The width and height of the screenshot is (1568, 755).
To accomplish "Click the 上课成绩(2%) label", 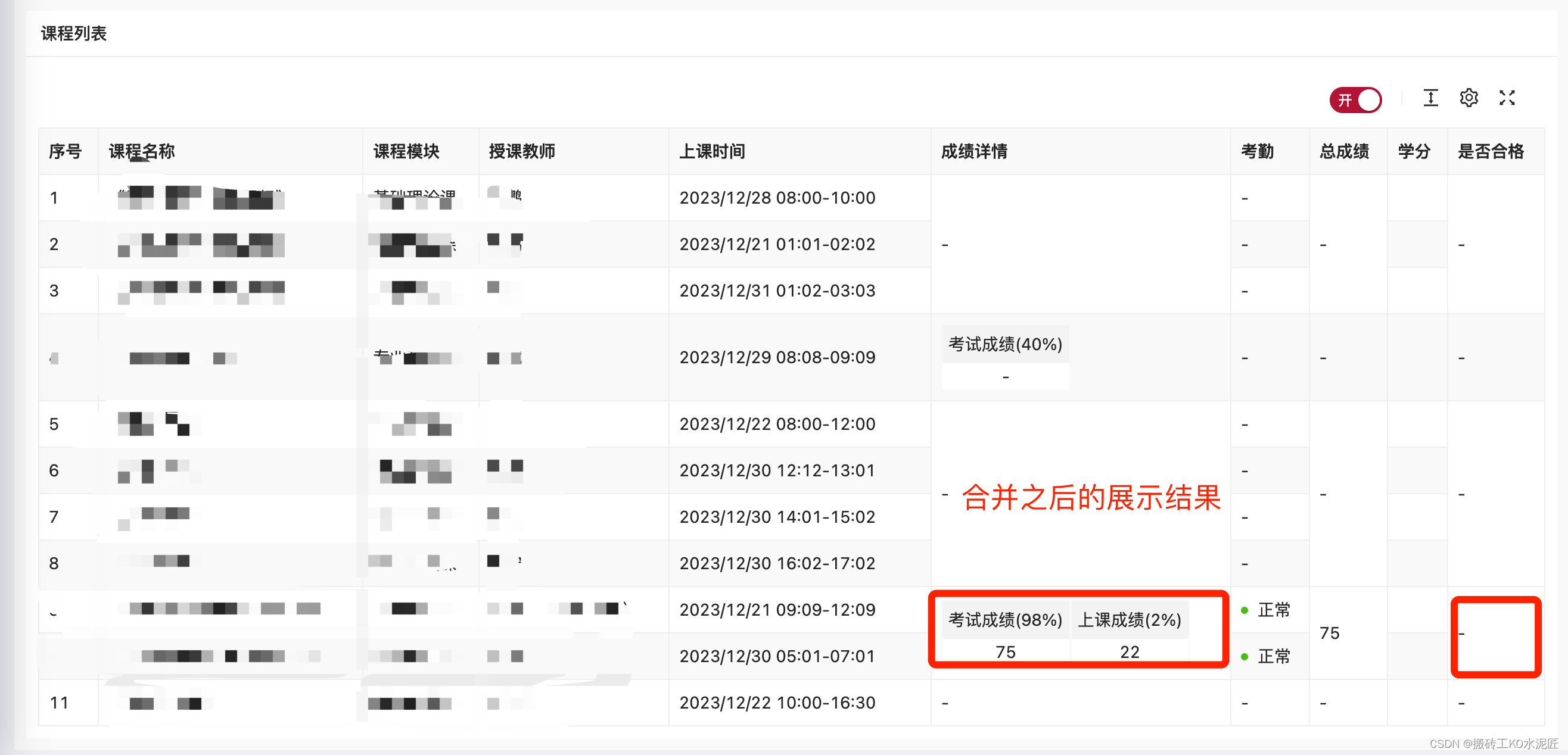I will pyautogui.click(x=1130, y=620).
